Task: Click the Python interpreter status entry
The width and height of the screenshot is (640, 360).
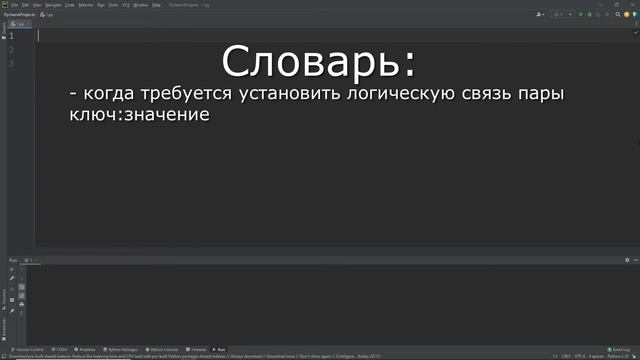Action: [x=618, y=357]
